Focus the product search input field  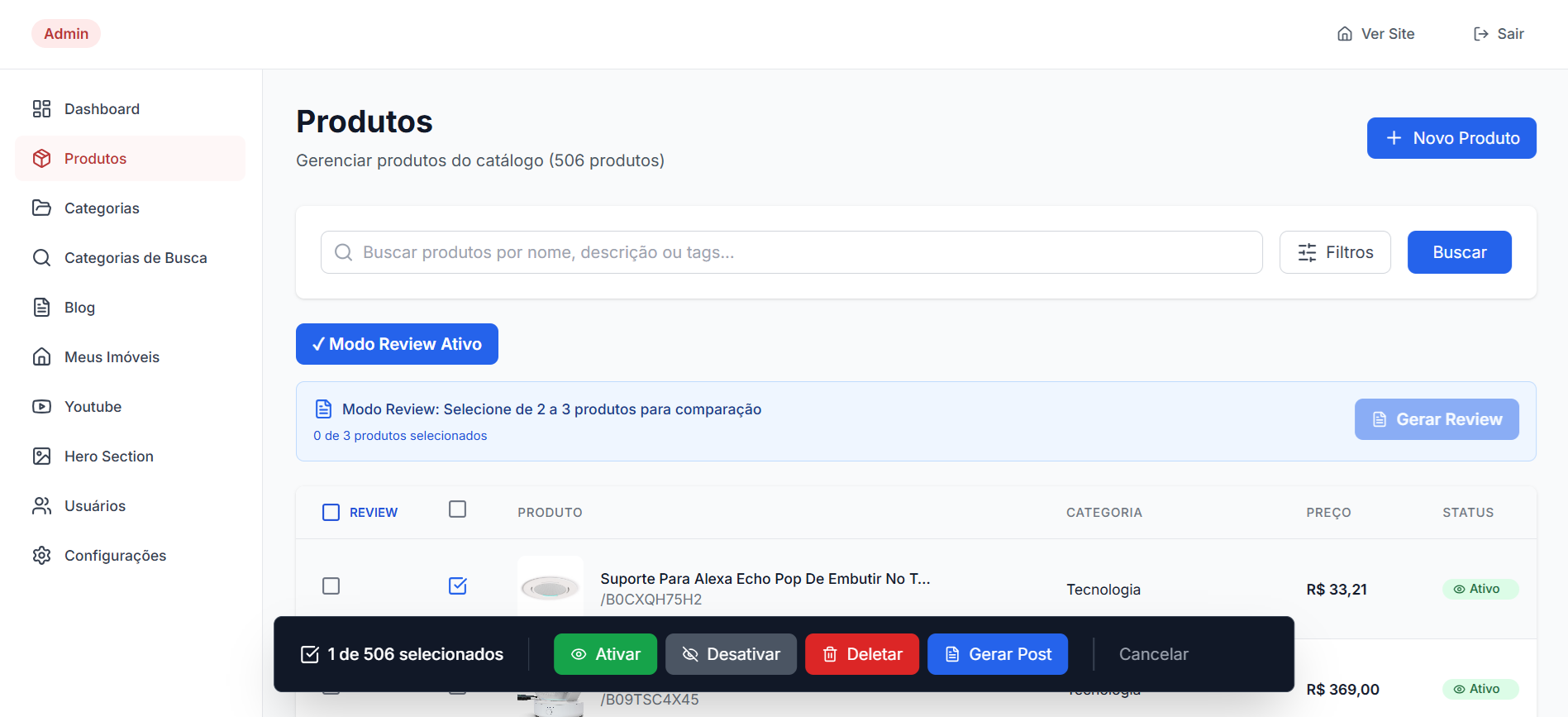[x=791, y=252]
